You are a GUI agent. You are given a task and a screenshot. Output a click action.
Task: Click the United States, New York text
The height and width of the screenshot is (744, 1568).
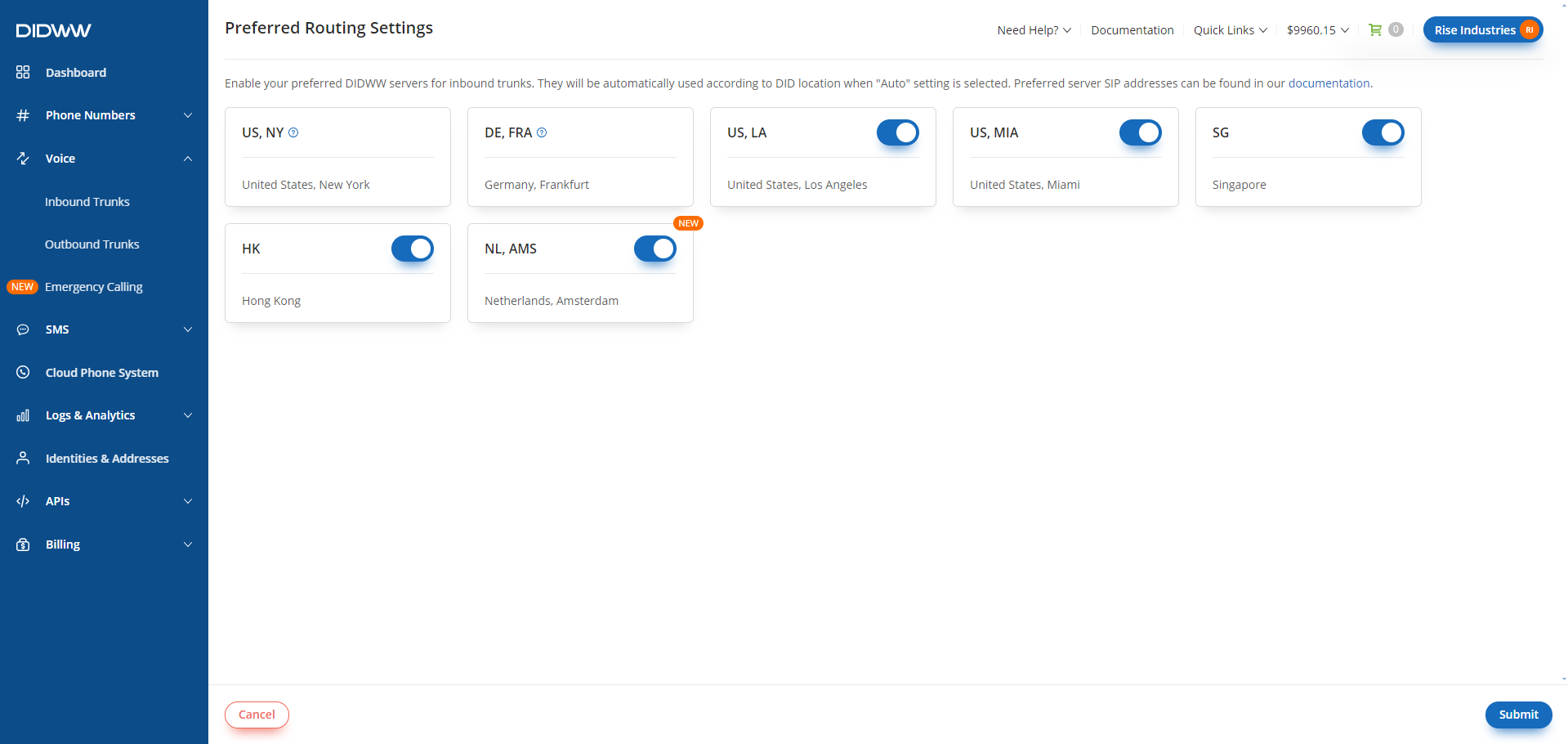pyautogui.click(x=306, y=185)
